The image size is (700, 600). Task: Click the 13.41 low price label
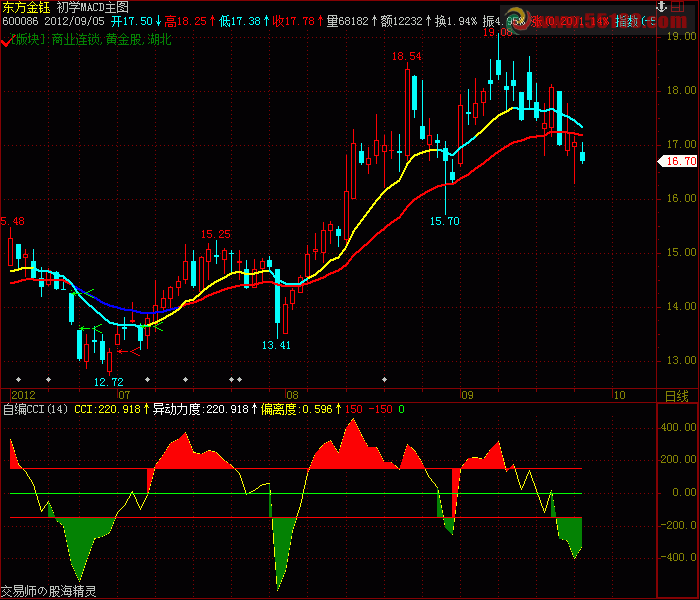(276, 345)
